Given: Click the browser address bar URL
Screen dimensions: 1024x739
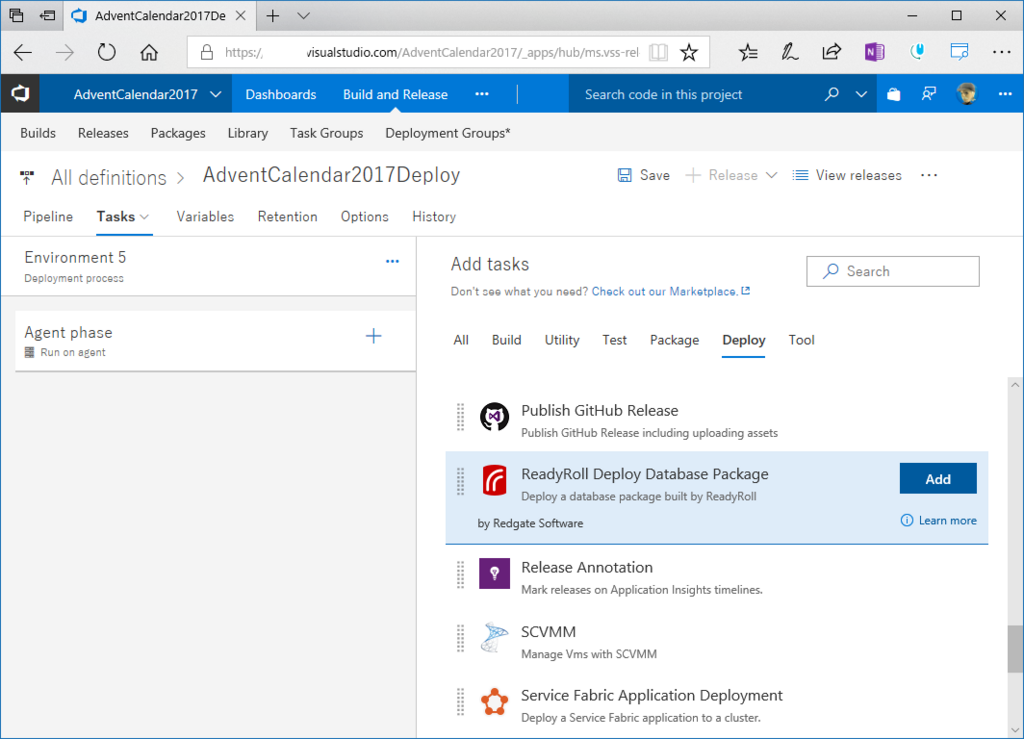Looking at the screenshot, I should pyautogui.click(x=431, y=52).
